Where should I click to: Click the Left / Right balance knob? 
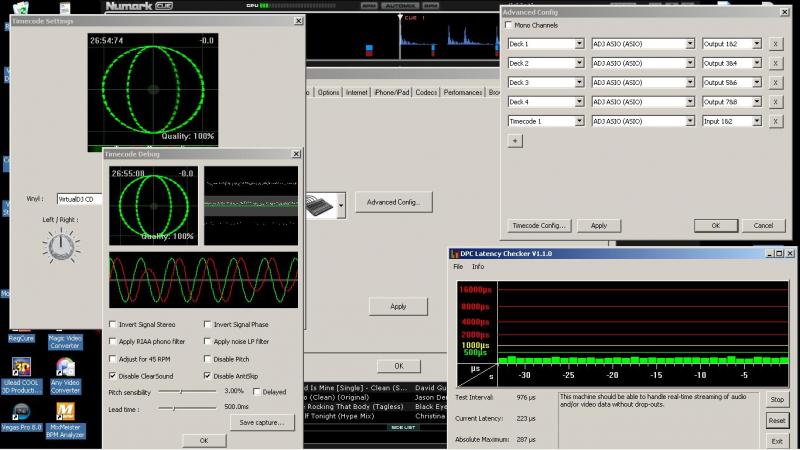[x=61, y=244]
